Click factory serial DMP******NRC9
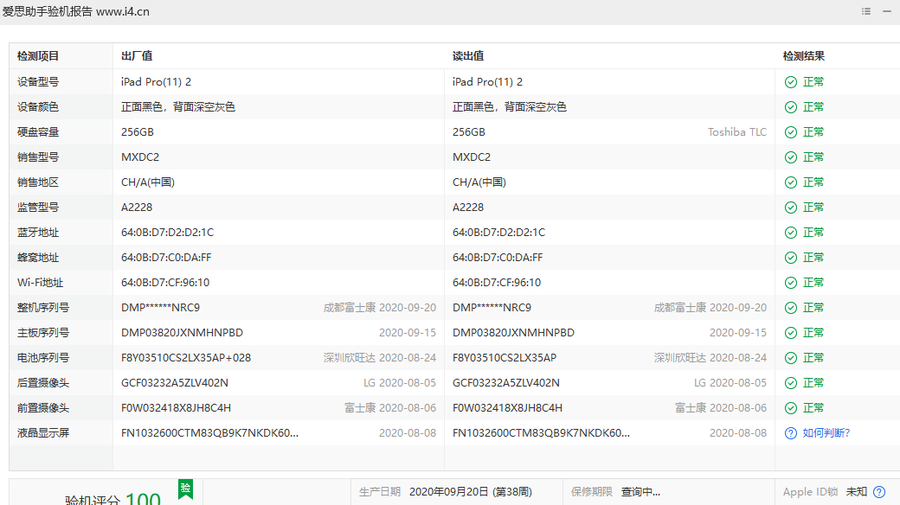 pyautogui.click(x=160, y=308)
